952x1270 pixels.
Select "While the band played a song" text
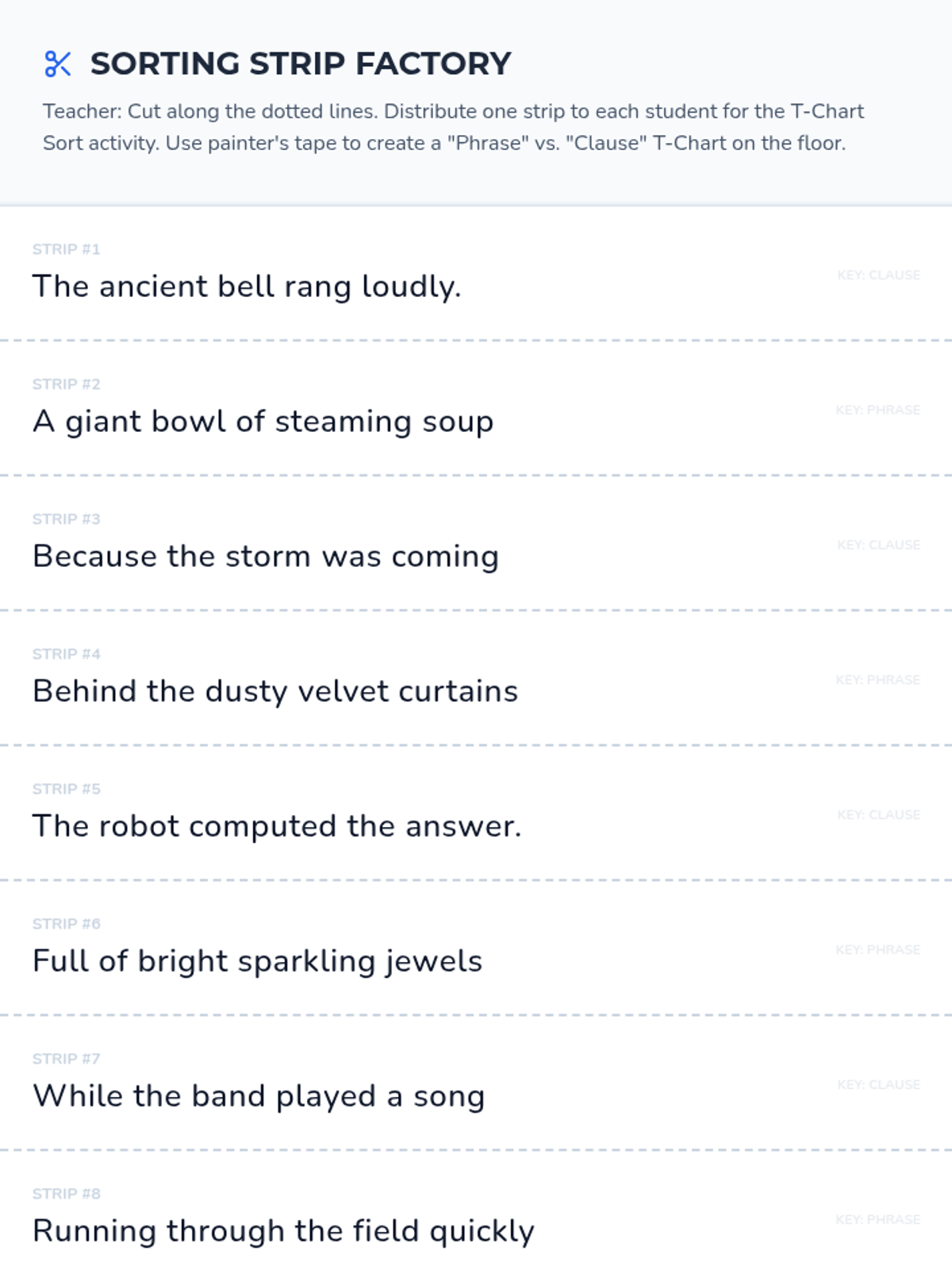tap(259, 1096)
